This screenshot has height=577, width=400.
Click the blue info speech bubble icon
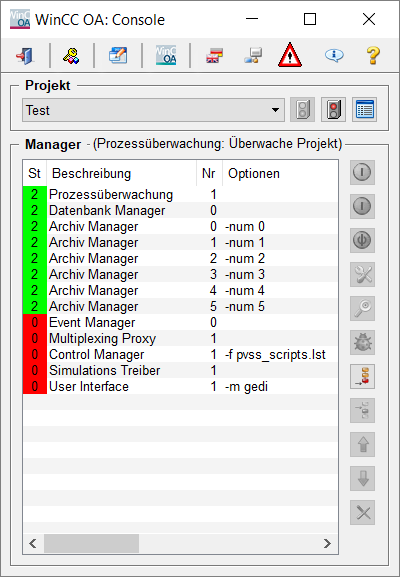(334, 56)
